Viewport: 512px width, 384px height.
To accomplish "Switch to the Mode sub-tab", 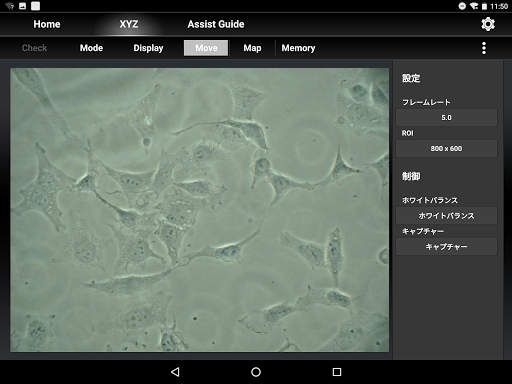I will (x=91, y=48).
